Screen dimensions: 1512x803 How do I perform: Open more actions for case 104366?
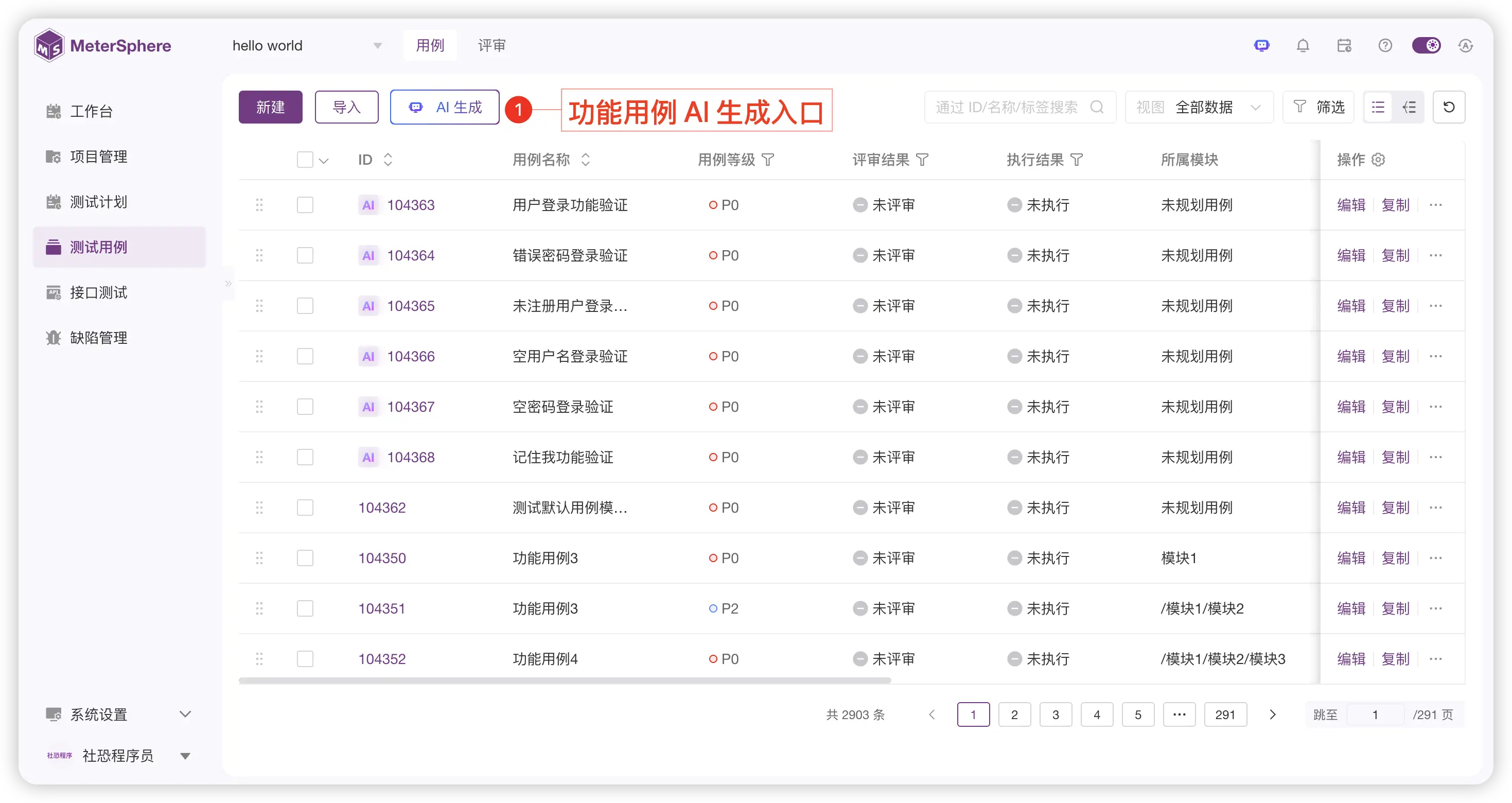click(x=1436, y=356)
